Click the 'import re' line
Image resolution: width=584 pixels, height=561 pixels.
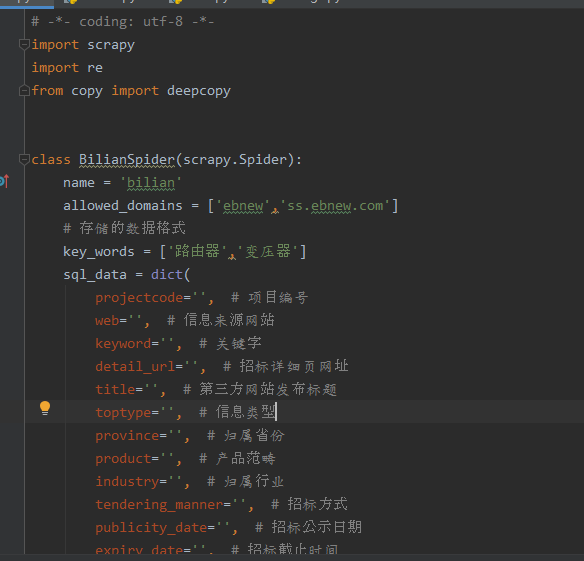pos(67,68)
